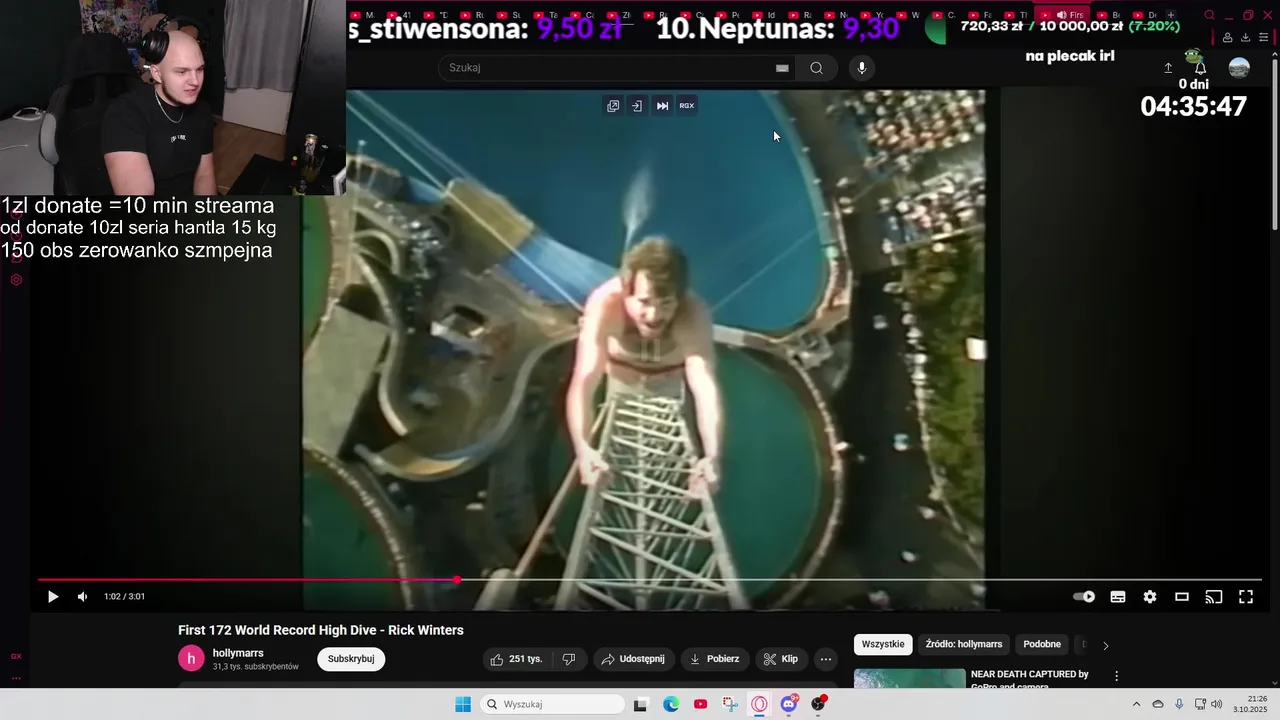The width and height of the screenshot is (1280, 720).
Task: Open the YouTube notifications bell
Action: (1200, 68)
